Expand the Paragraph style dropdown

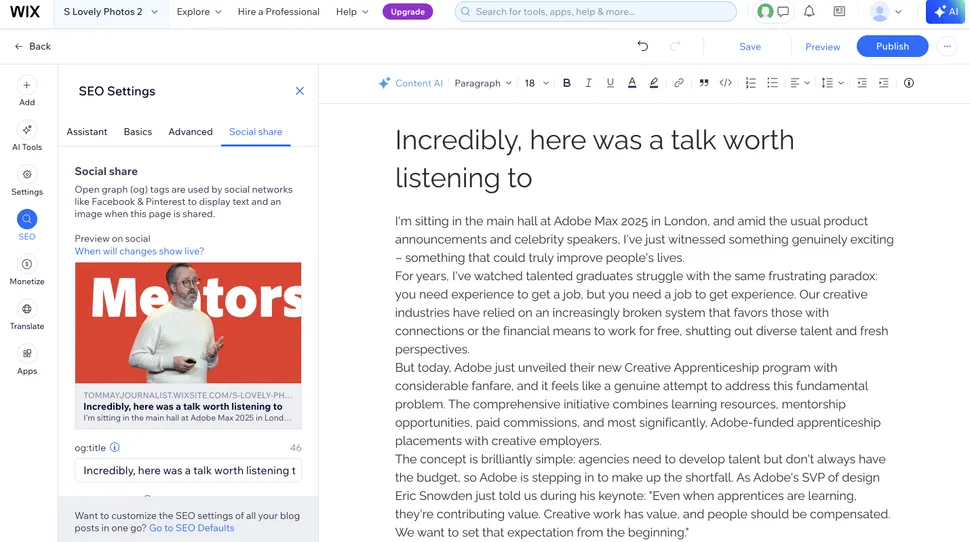pyautogui.click(x=483, y=83)
